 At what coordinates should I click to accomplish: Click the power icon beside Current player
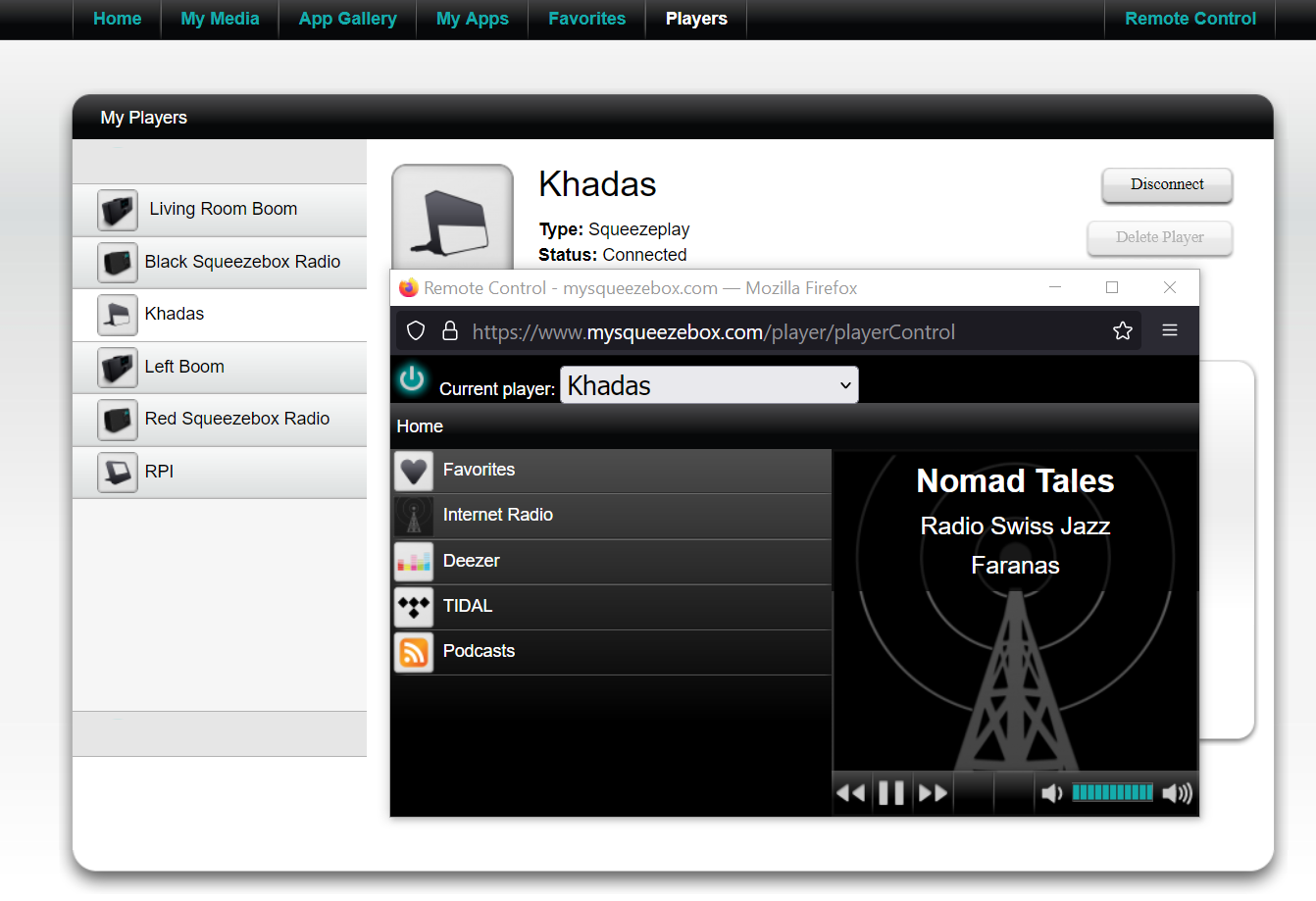click(412, 378)
